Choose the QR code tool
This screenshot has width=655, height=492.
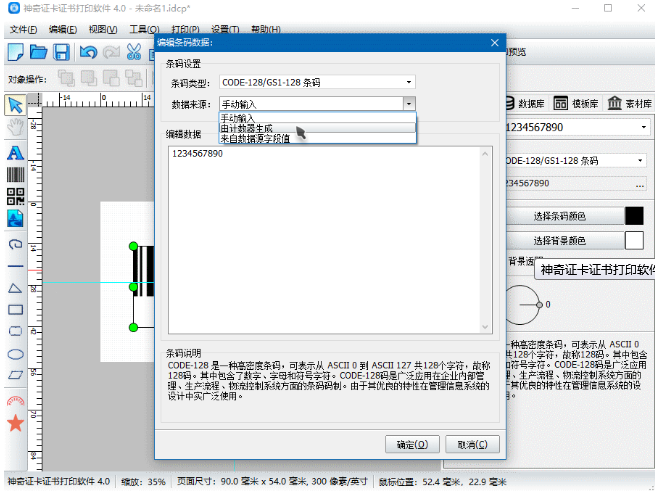(x=15, y=196)
